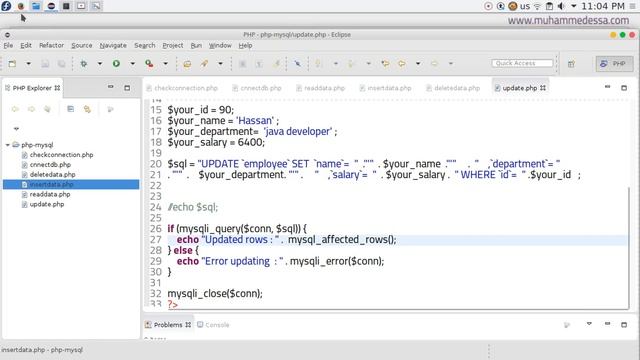Open the Window menu
The image size is (640, 360).
point(220,45)
